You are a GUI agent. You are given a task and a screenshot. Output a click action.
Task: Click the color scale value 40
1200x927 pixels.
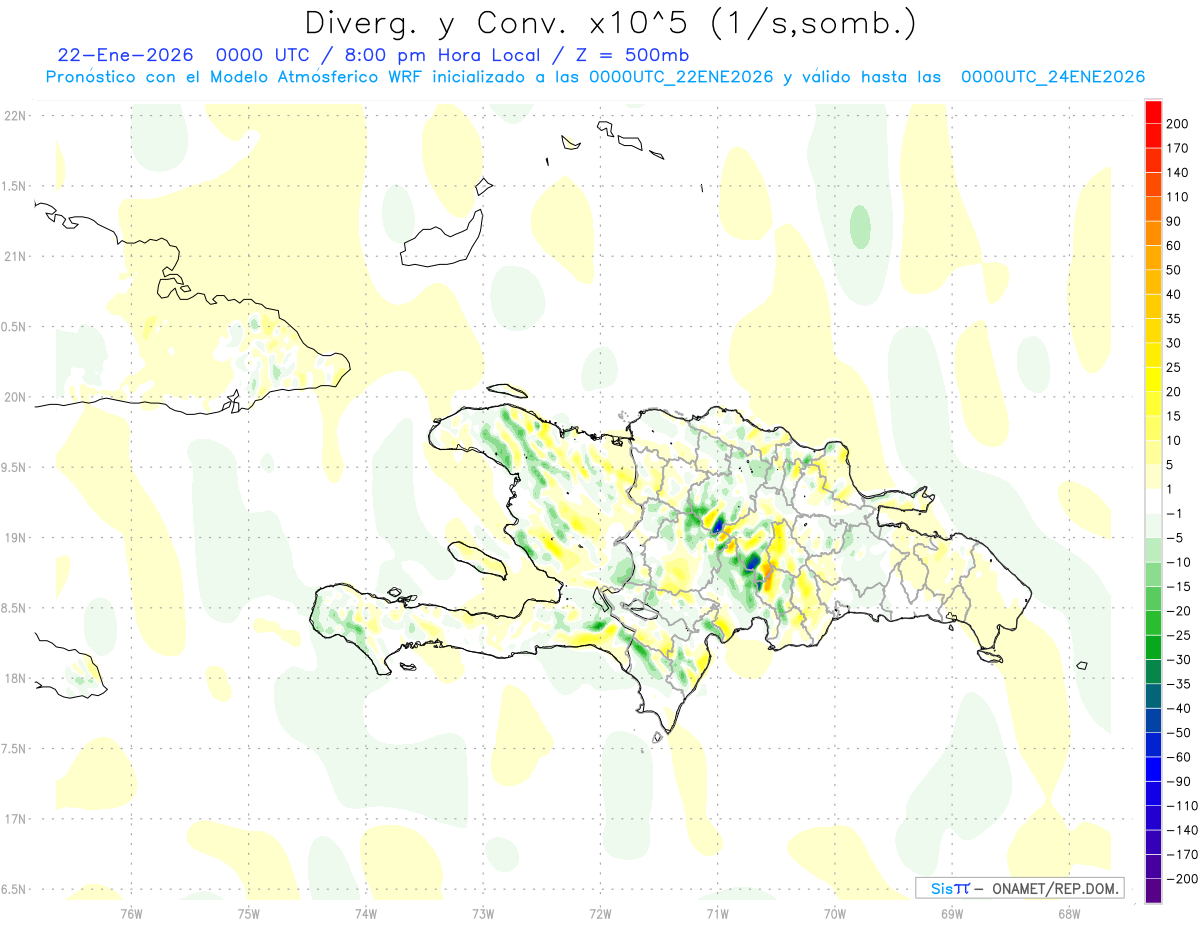(x=1174, y=294)
